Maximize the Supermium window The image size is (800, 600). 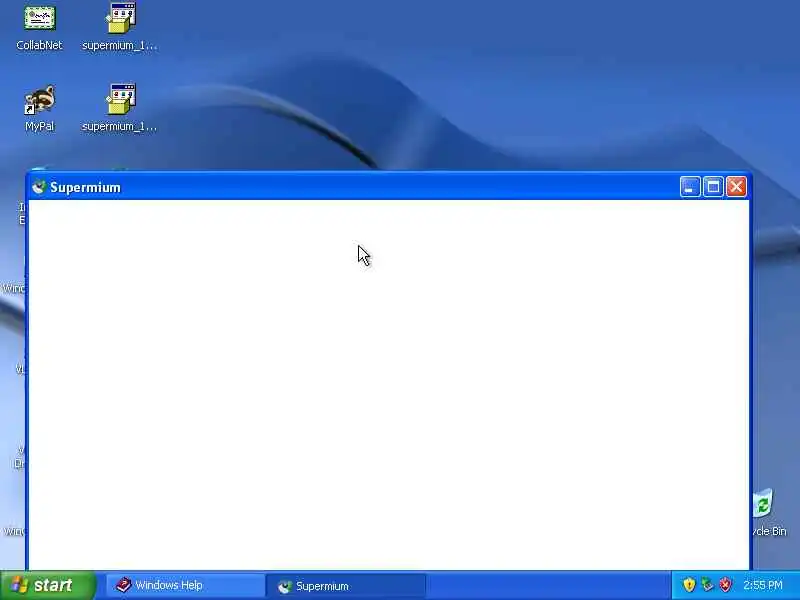point(713,187)
